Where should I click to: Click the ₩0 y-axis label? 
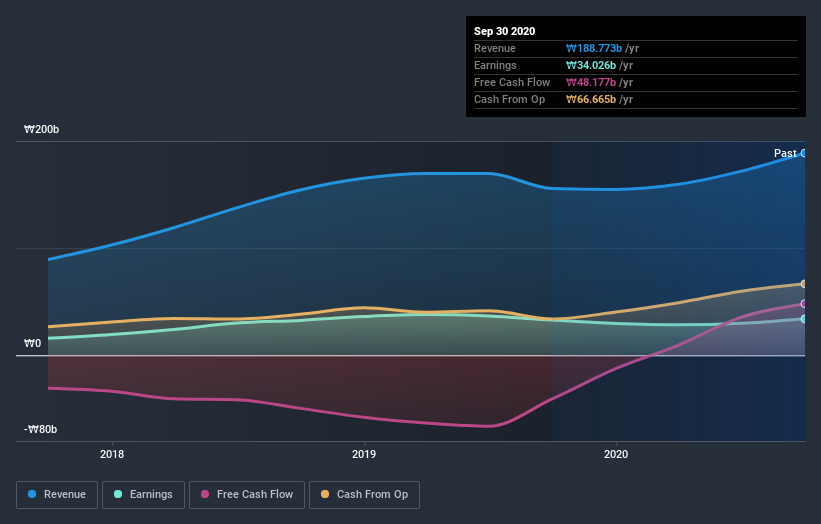coord(32,343)
